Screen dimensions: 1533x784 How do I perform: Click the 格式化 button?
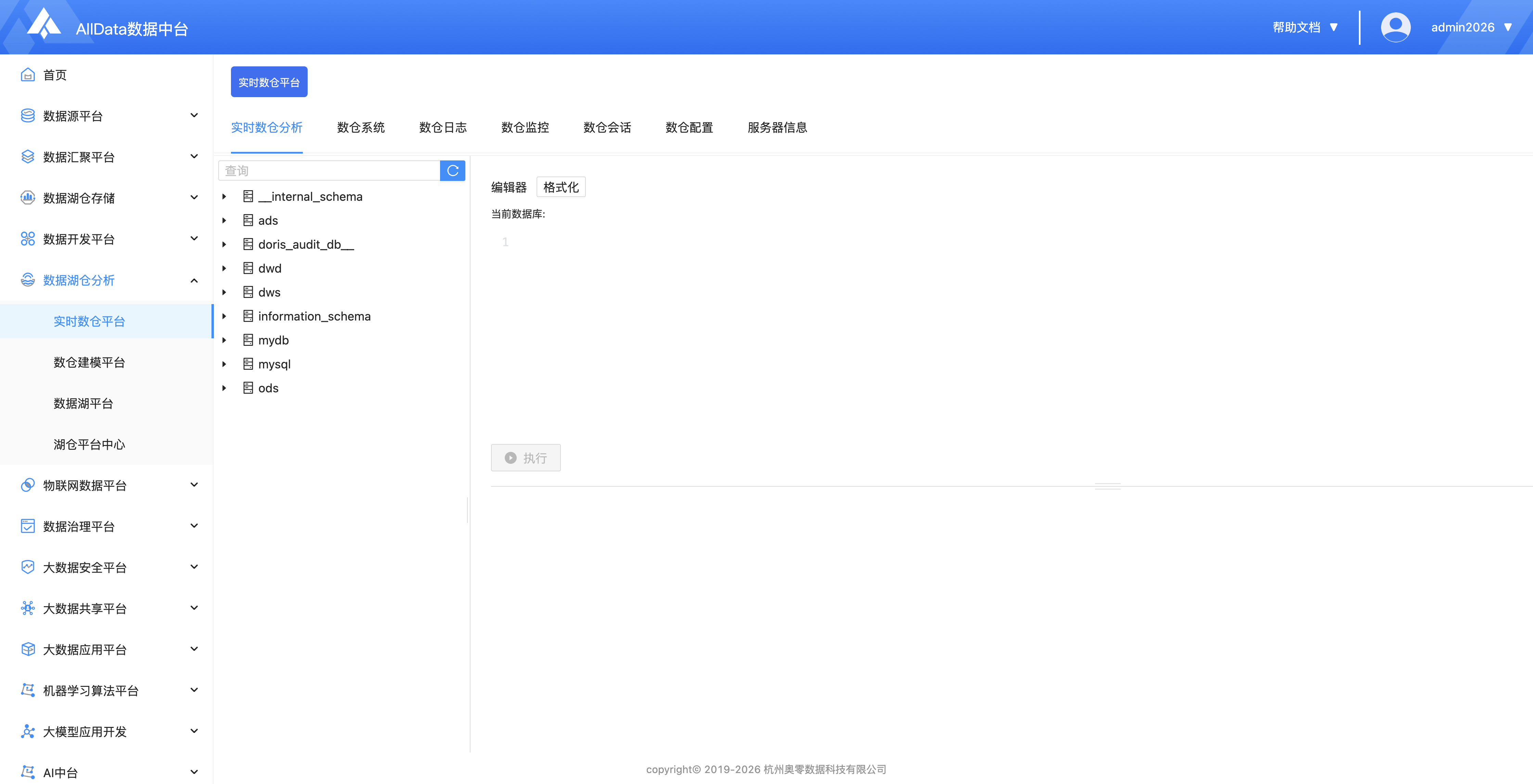click(561, 187)
